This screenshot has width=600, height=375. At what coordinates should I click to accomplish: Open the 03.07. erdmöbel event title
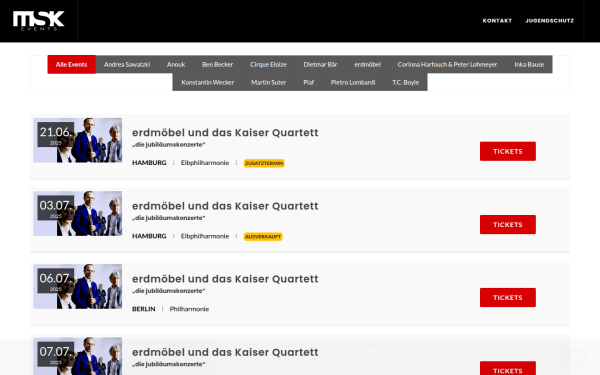[x=225, y=206]
